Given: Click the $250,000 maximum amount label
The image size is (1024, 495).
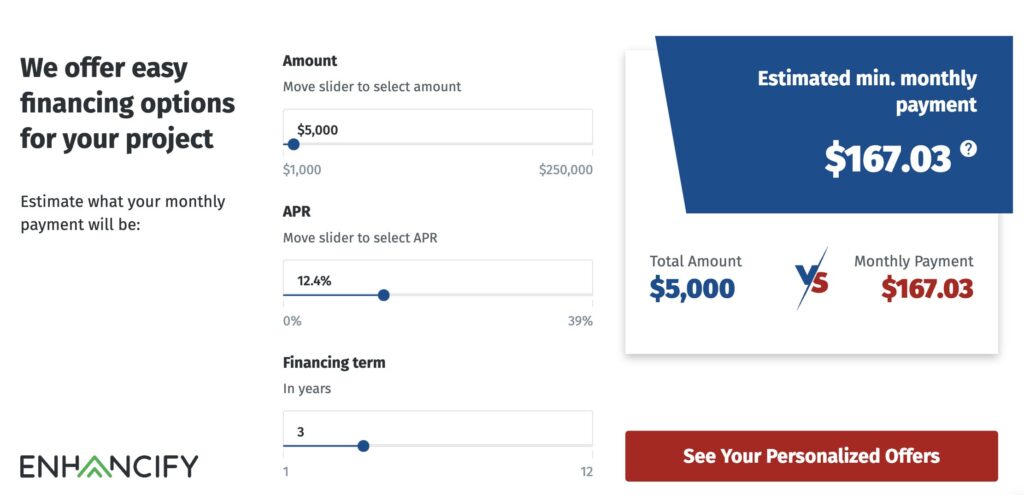Looking at the screenshot, I should [566, 170].
